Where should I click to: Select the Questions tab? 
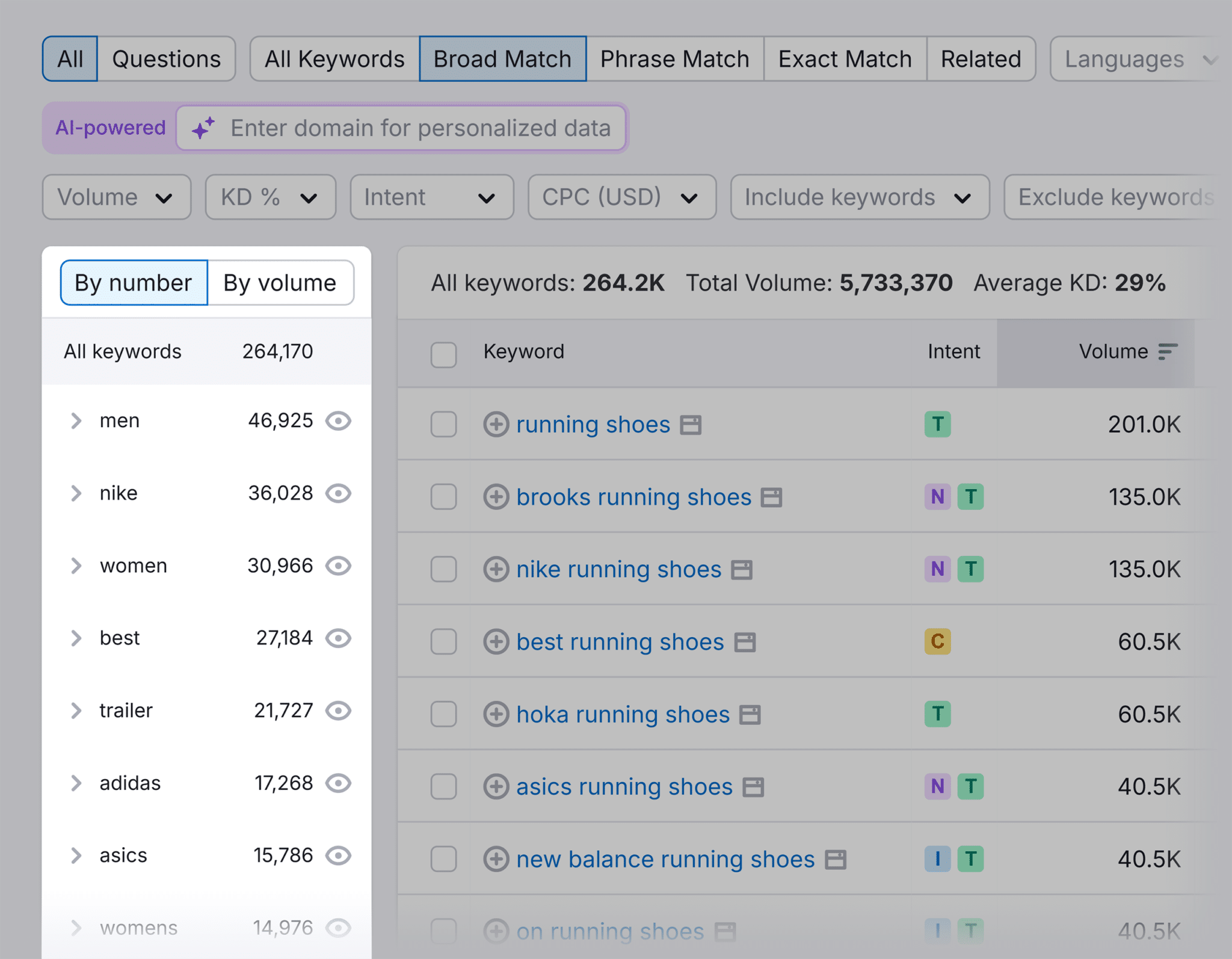click(167, 59)
